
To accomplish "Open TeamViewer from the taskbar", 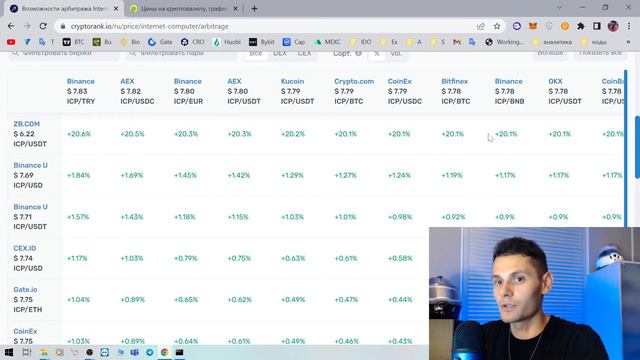I will pyautogui.click(x=104, y=352).
